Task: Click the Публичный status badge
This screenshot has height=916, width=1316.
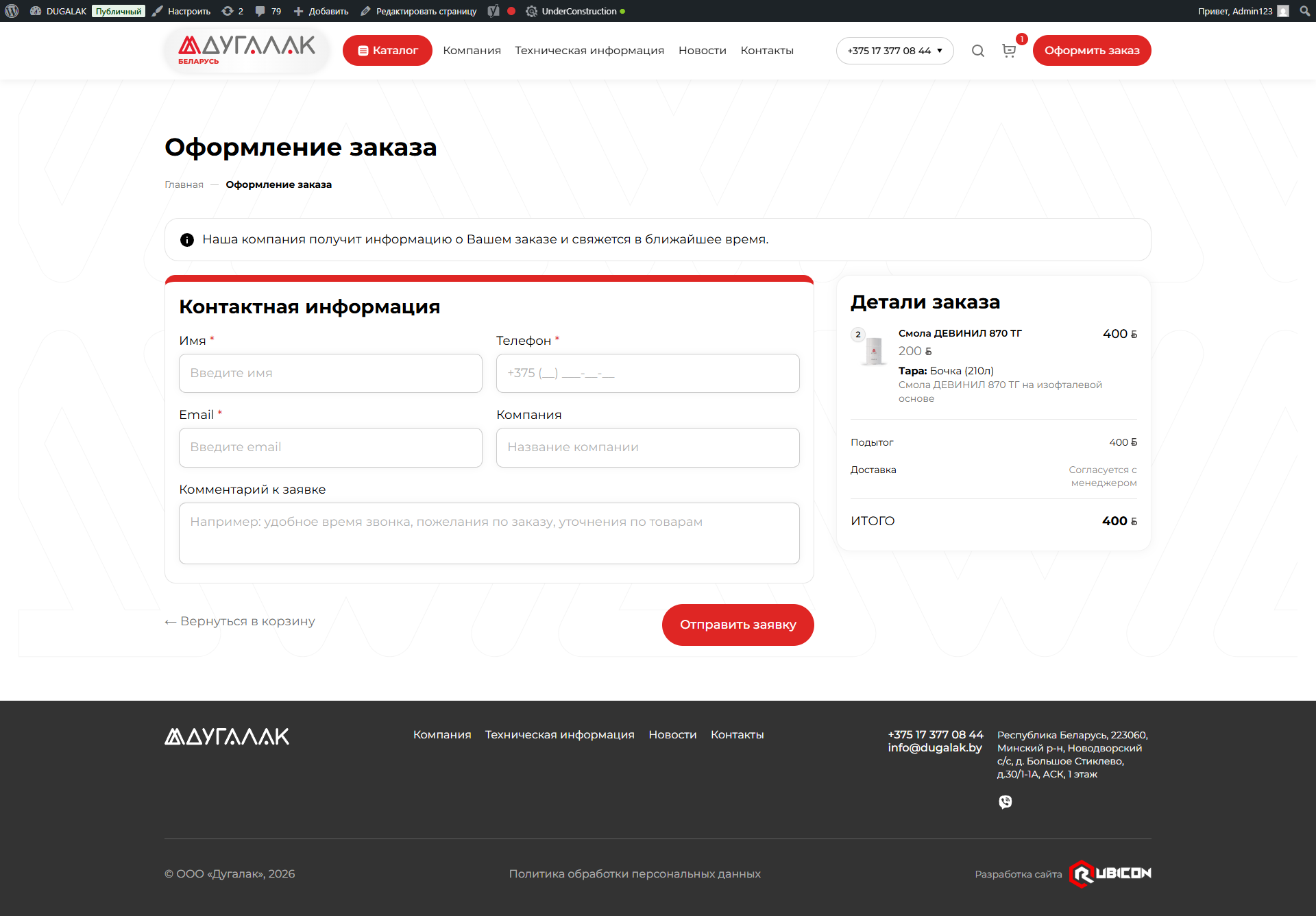Action: (118, 11)
